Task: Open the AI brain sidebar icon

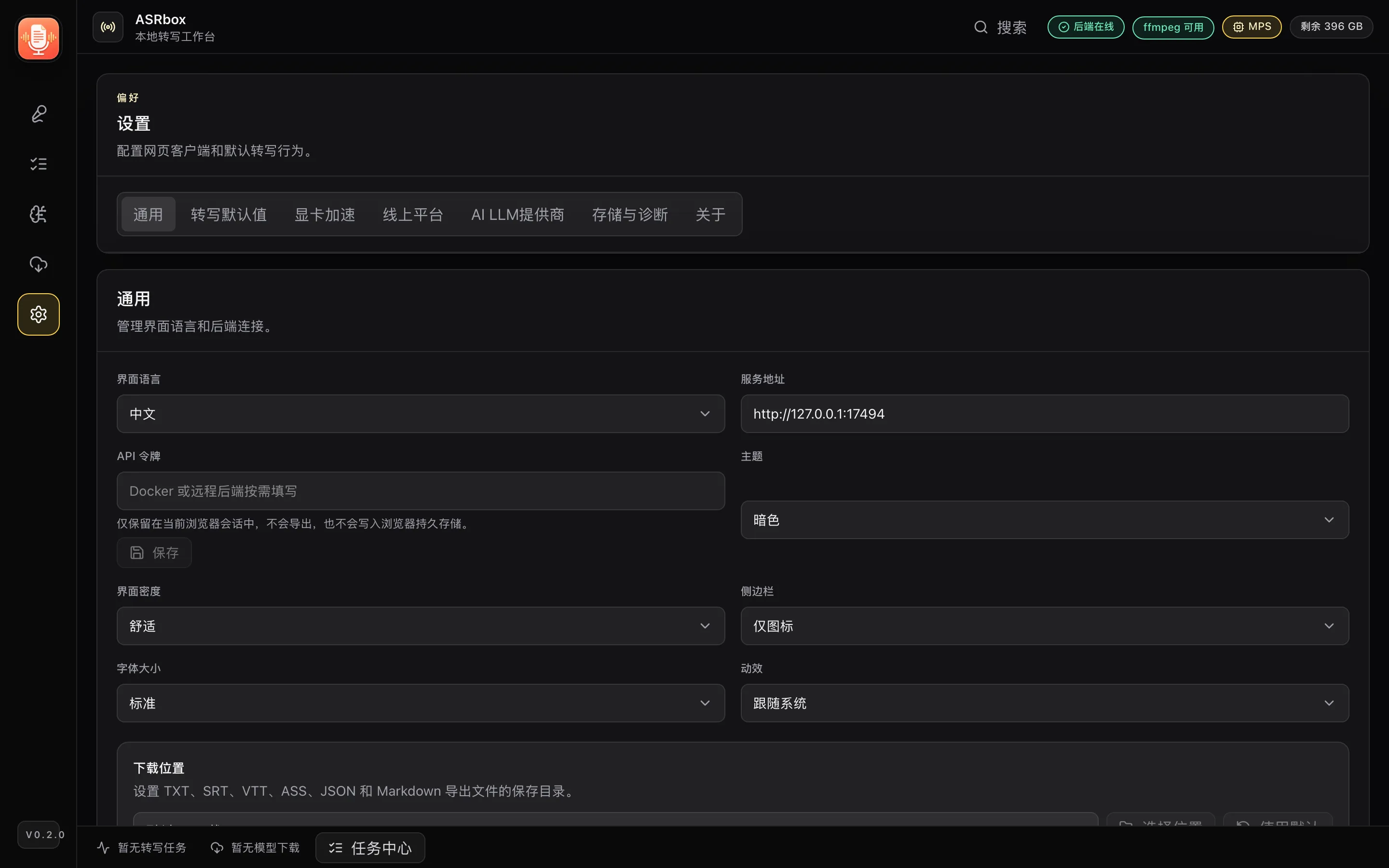Action: [39, 214]
